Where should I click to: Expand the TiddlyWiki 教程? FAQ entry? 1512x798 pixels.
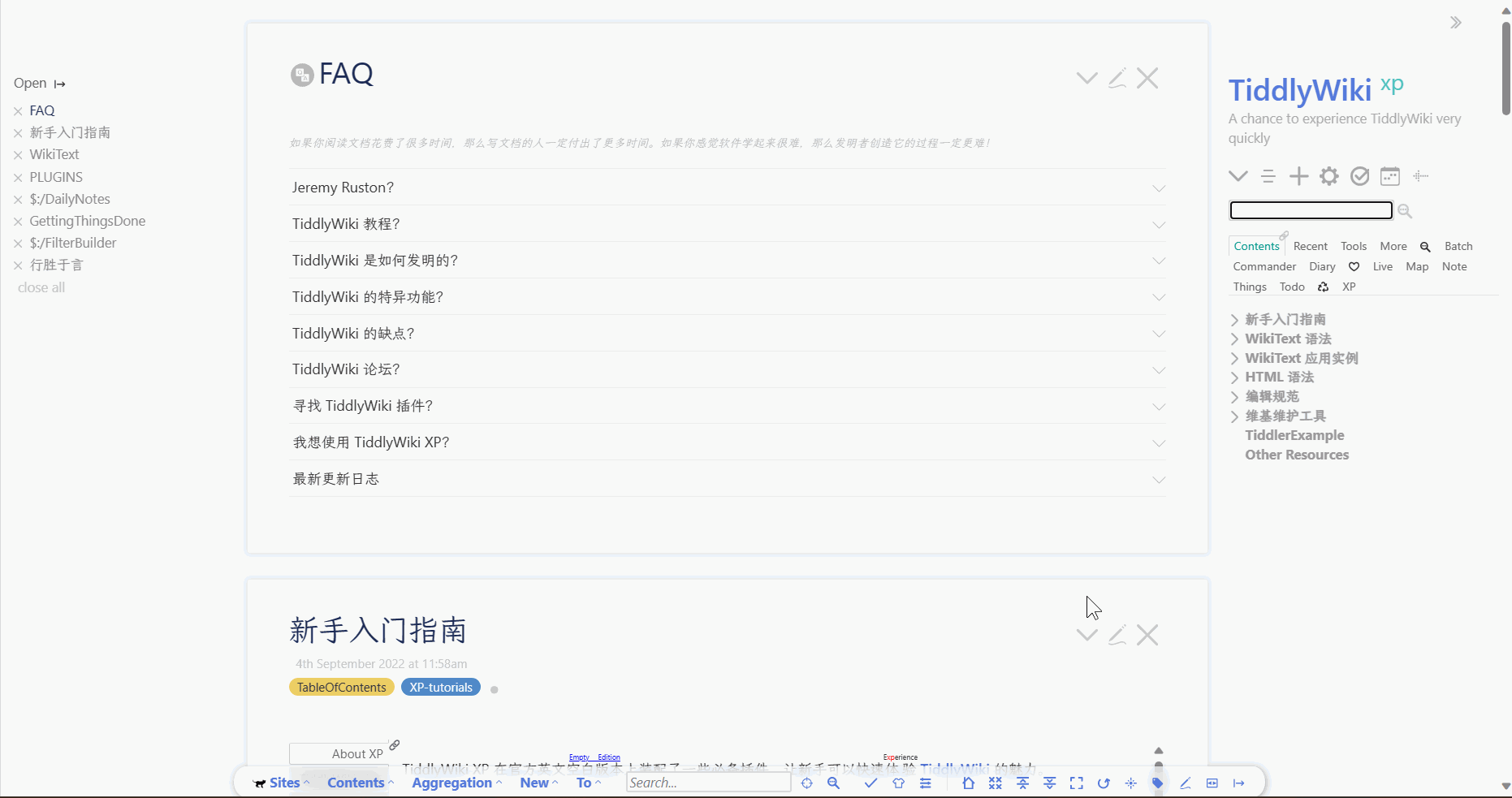(x=728, y=224)
